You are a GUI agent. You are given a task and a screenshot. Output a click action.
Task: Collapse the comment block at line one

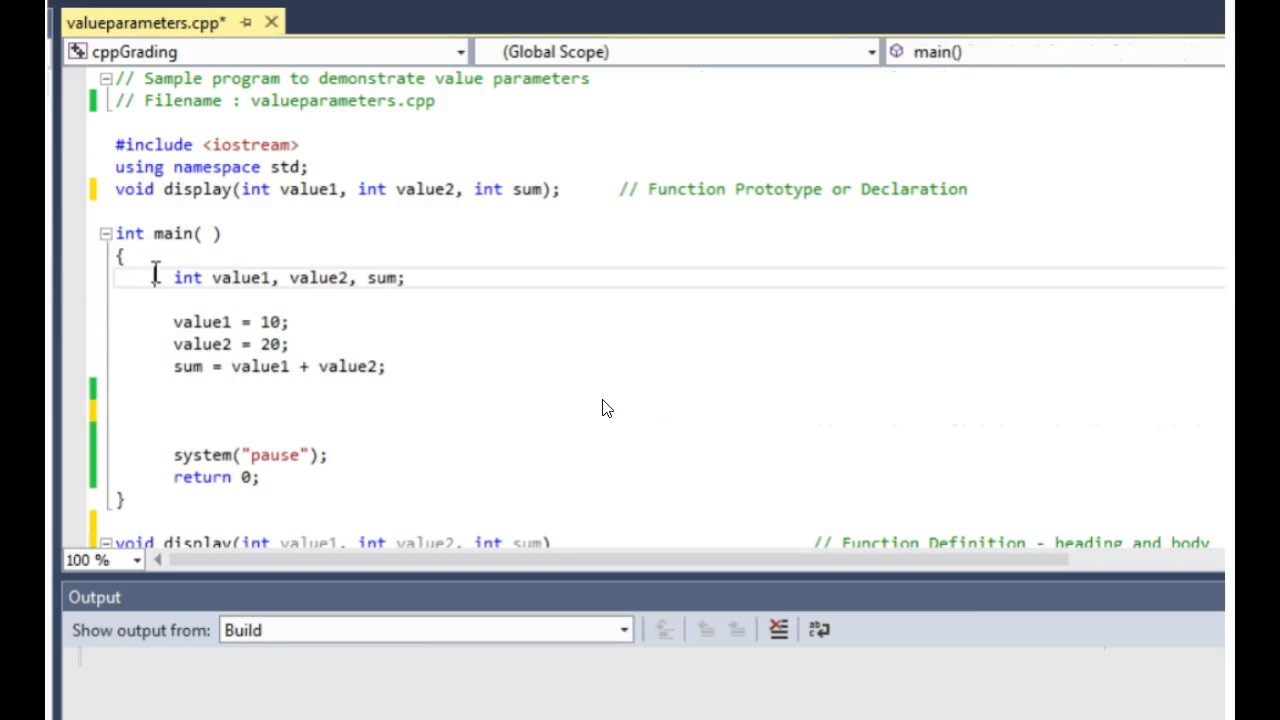[105, 78]
